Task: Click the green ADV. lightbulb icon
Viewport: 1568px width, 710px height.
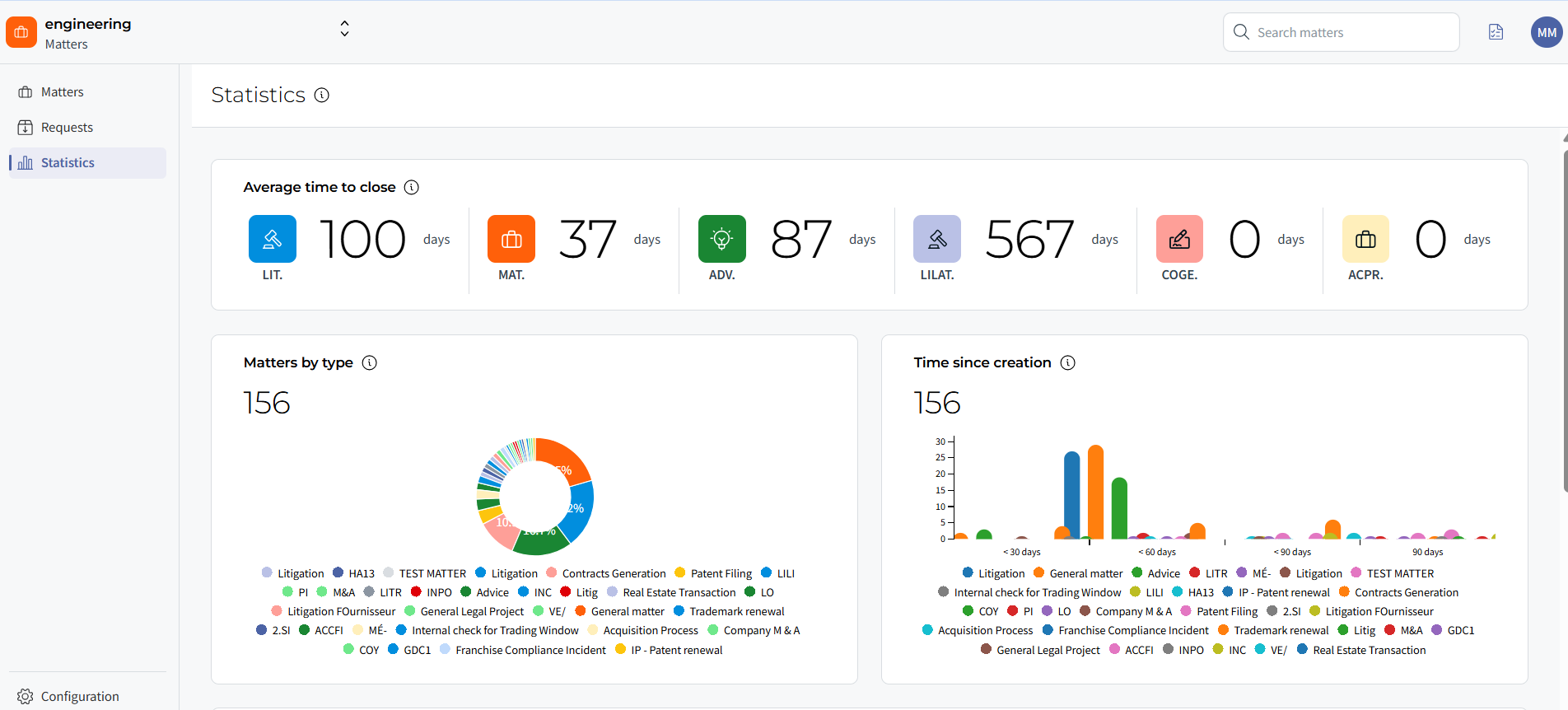Action: [722, 239]
